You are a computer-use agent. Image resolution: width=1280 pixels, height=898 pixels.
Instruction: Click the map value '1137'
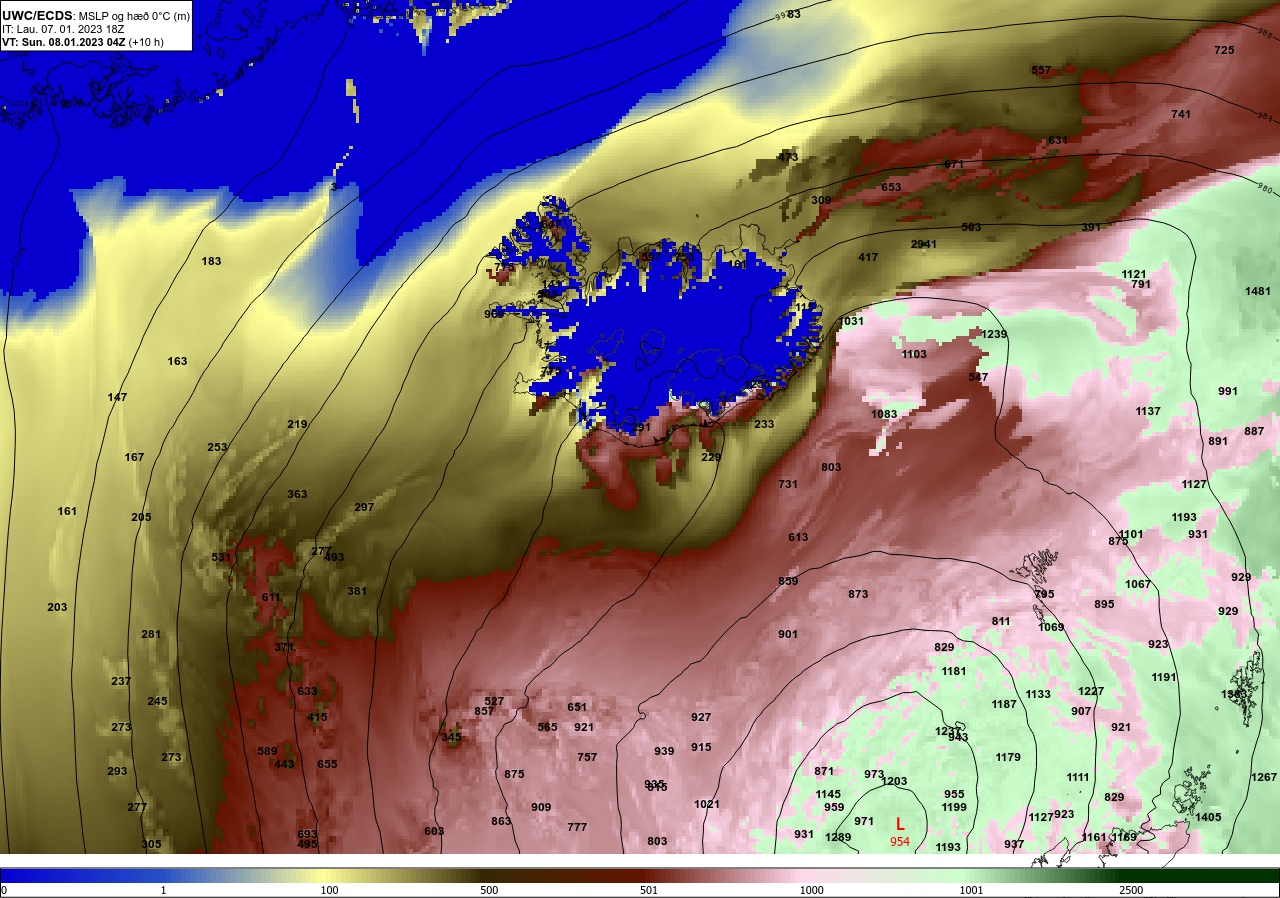1148,411
